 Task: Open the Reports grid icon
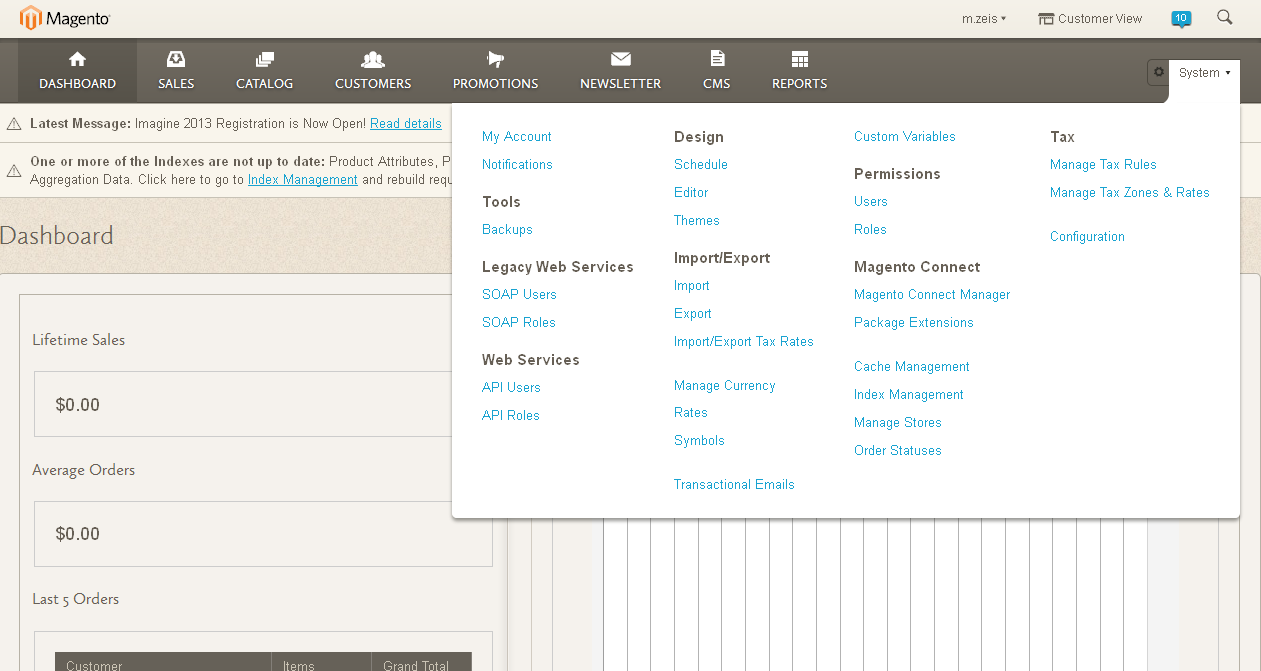tap(799, 60)
